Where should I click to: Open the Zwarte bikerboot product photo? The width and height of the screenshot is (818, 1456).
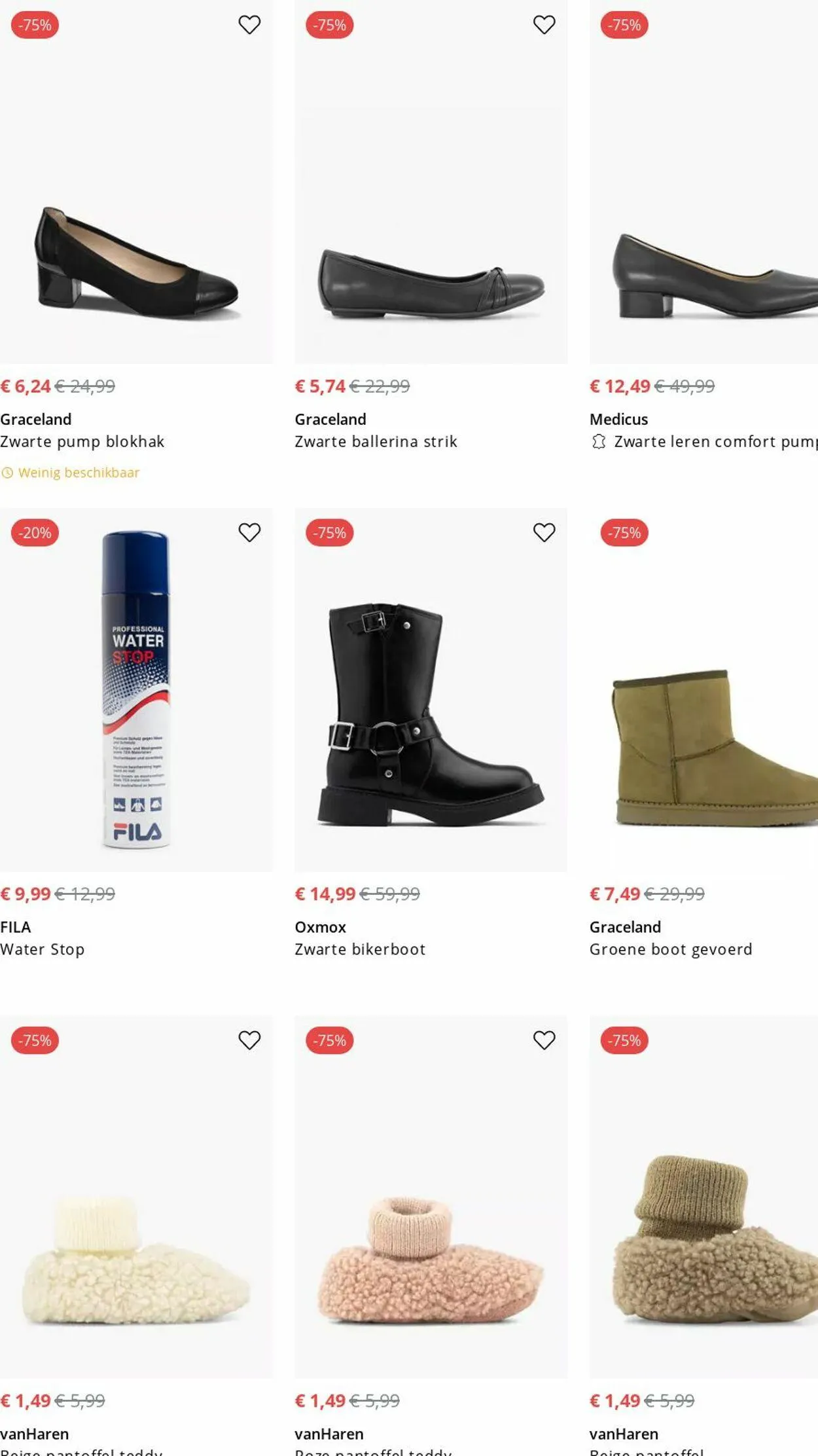click(431, 714)
